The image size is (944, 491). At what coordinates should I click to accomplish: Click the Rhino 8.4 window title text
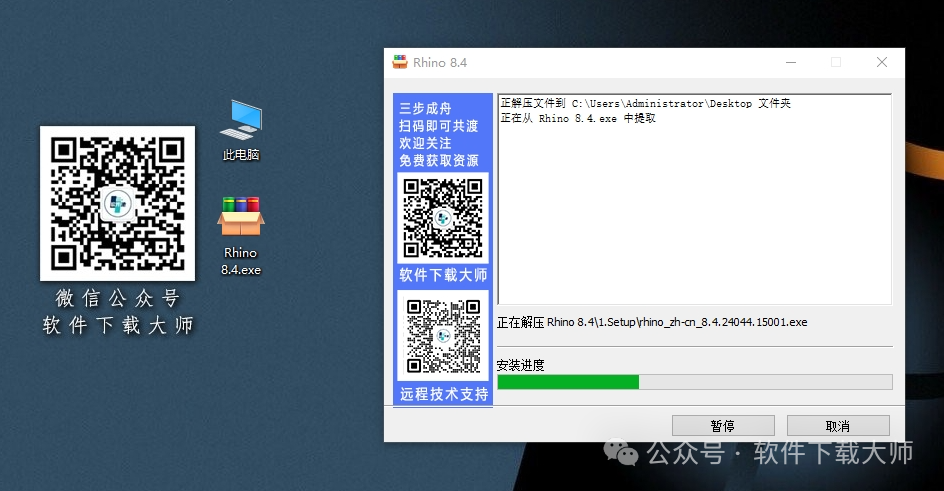click(x=440, y=63)
